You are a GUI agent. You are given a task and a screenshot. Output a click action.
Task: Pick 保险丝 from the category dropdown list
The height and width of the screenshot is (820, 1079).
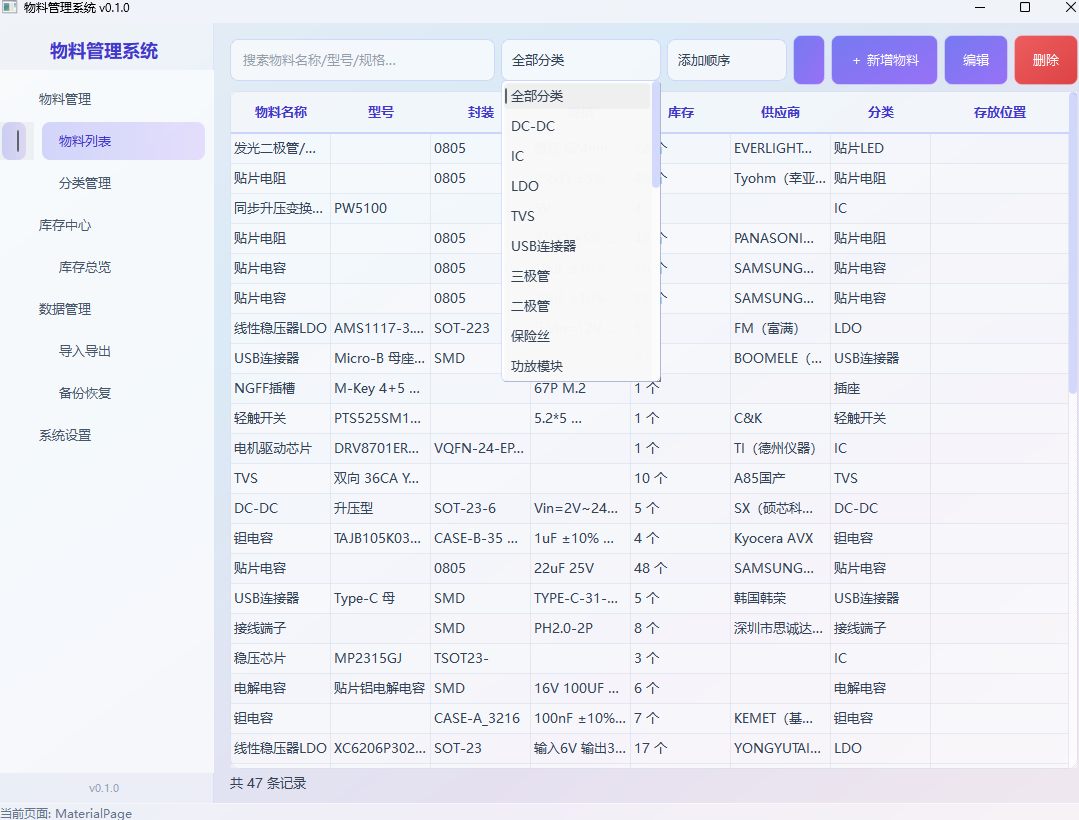click(530, 336)
